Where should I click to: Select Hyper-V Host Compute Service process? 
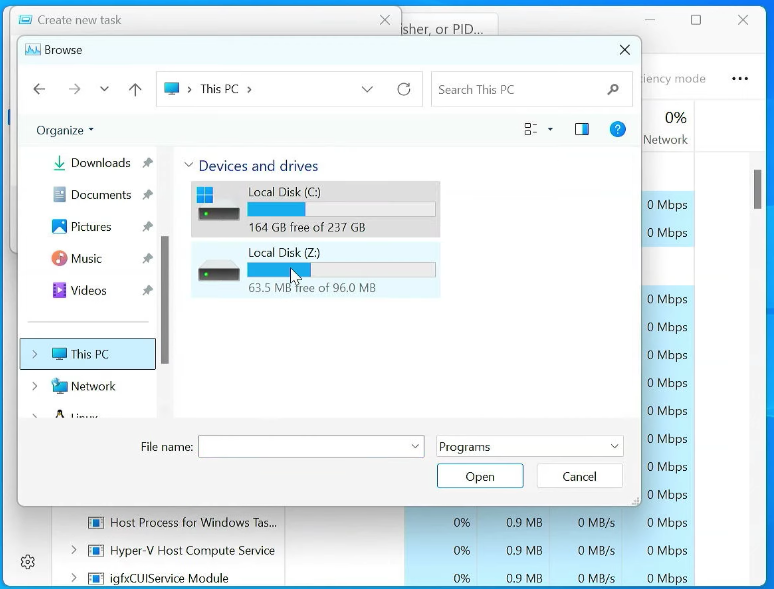pyautogui.click(x=192, y=550)
